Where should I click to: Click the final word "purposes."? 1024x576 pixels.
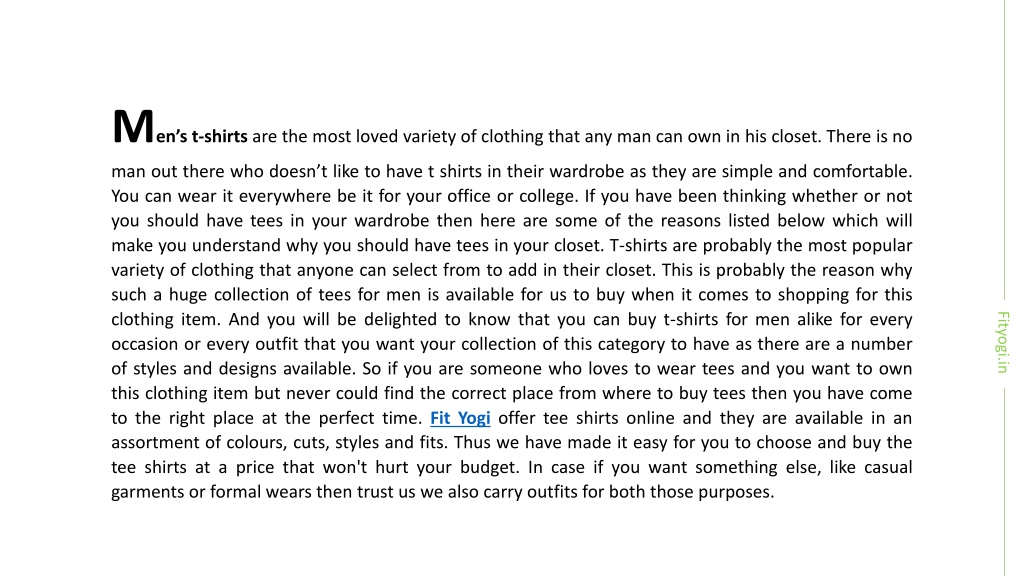click(736, 492)
